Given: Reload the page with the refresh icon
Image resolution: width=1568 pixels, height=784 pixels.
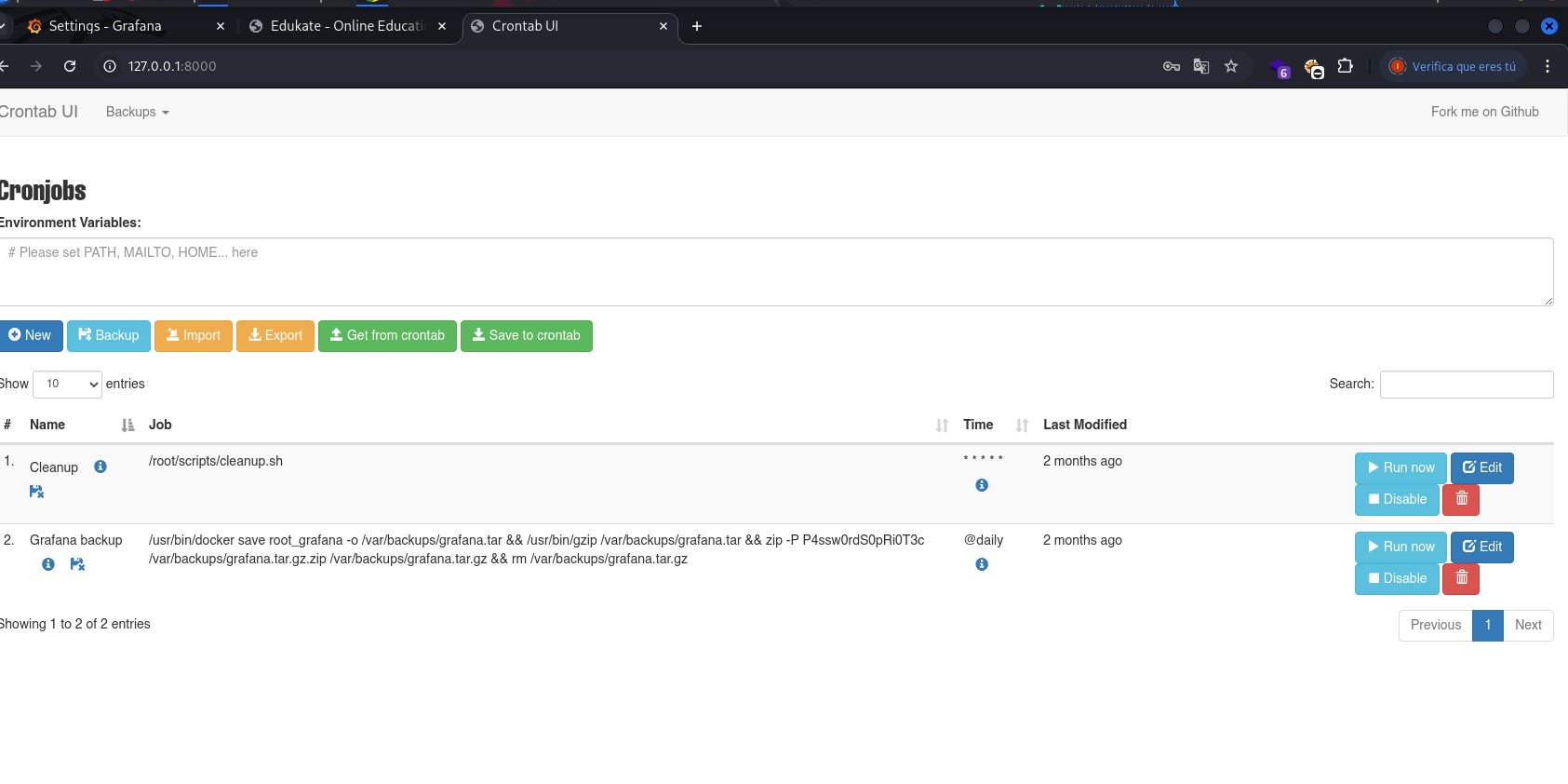Looking at the screenshot, I should coord(70,66).
